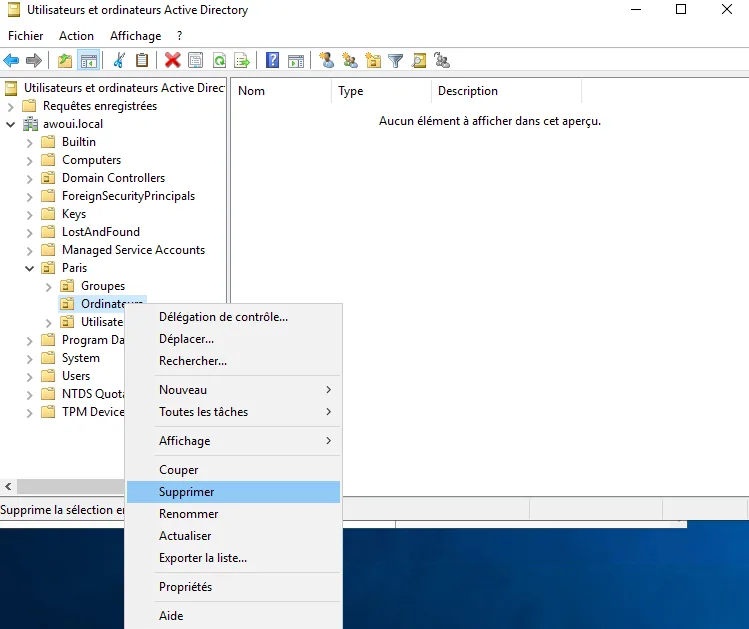Toggle the console tree show/hide icon

89,61
